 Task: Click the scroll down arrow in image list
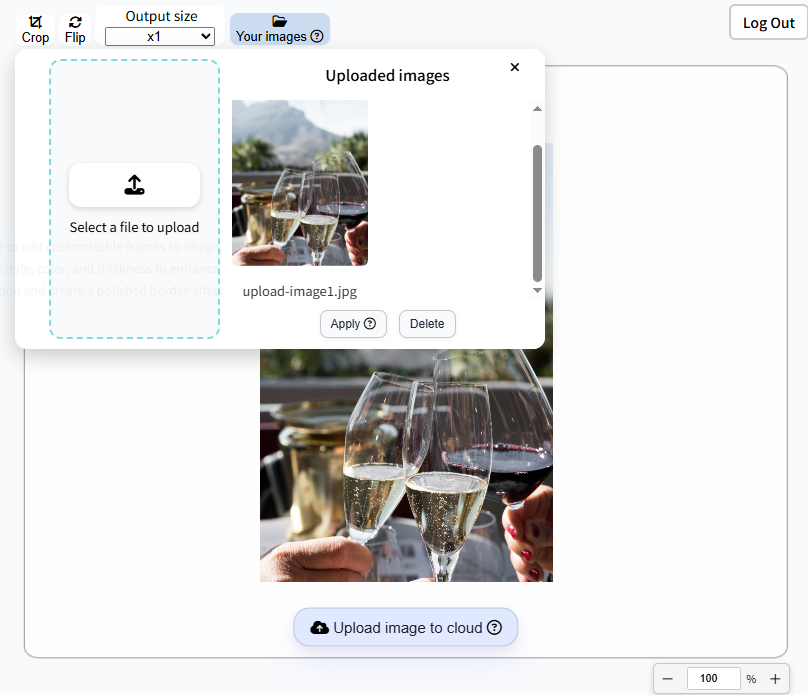point(537,290)
